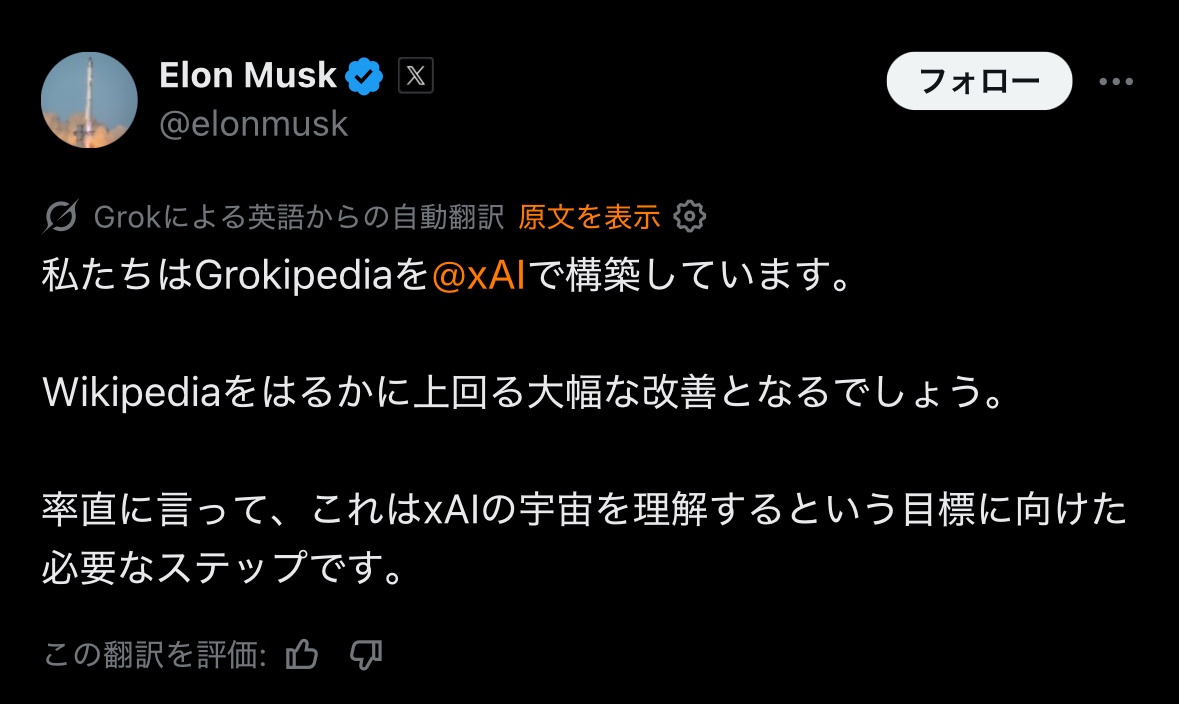1179x704 pixels.
Task: Click the Elon Musk display name
Action: click(x=248, y=76)
